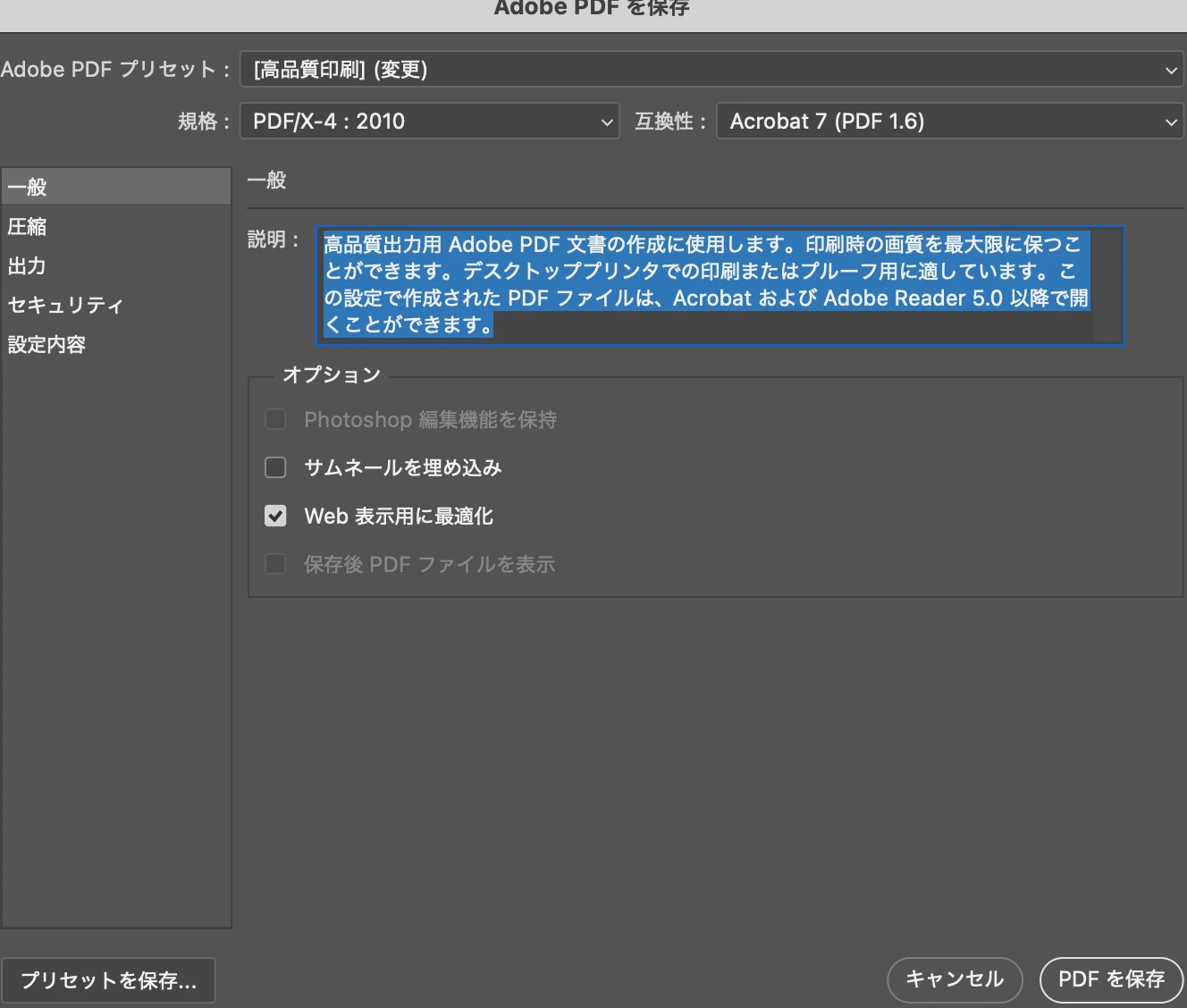The image size is (1187, 1008).
Task: Toggle 保存後 PDF ファイルを表示 checkbox
Action: pyautogui.click(x=275, y=564)
